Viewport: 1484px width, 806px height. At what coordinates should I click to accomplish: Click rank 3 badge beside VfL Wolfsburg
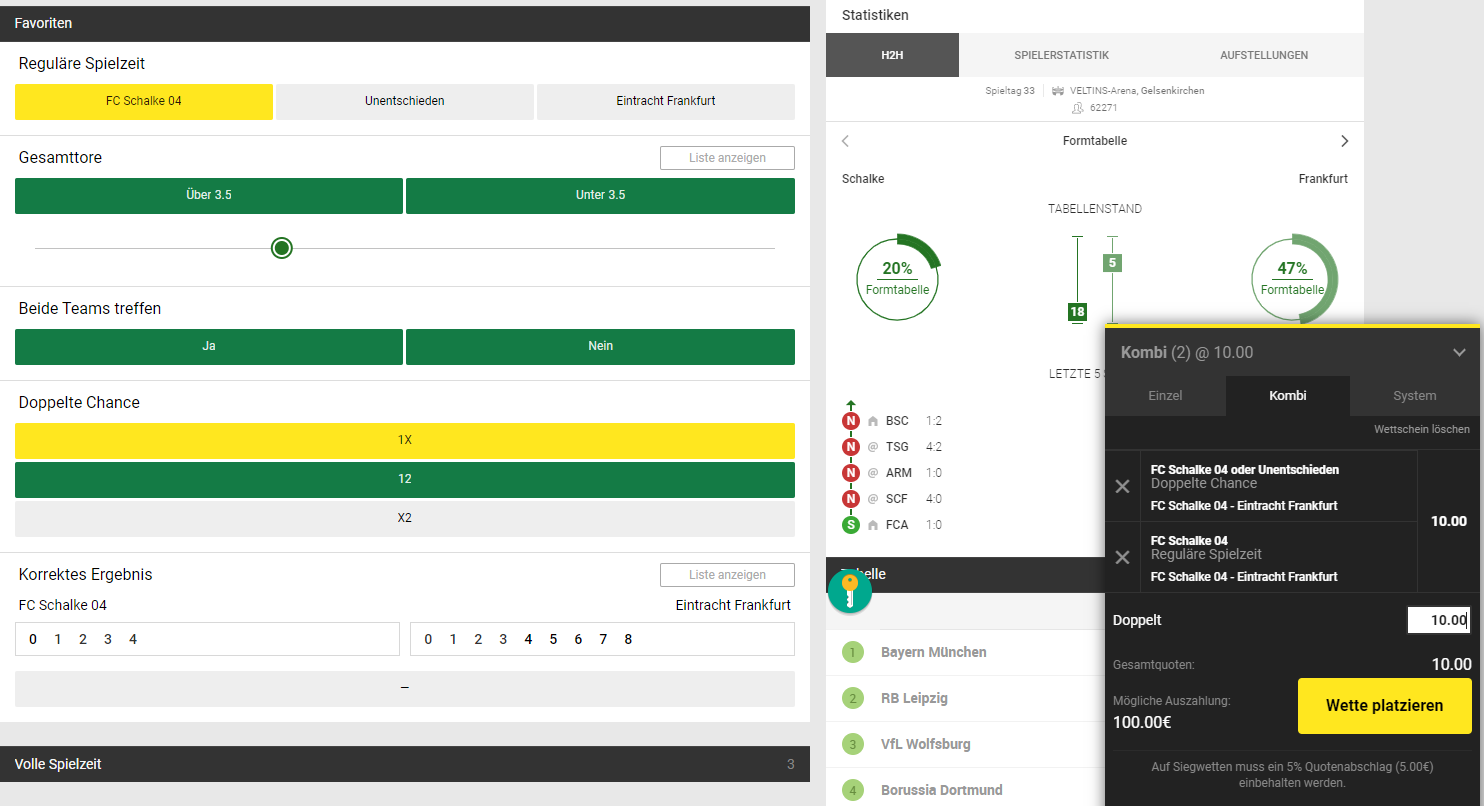[852, 744]
